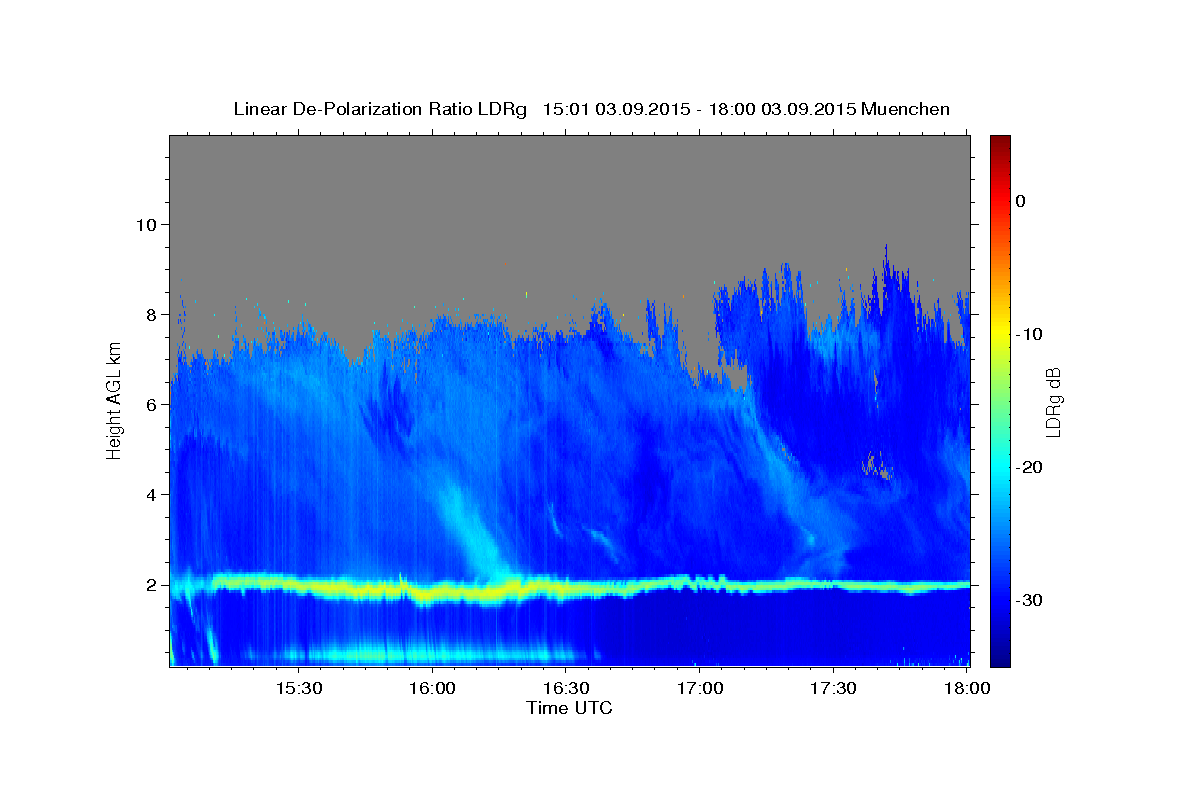Click the gray no-data region above 10 km

[570, 180]
